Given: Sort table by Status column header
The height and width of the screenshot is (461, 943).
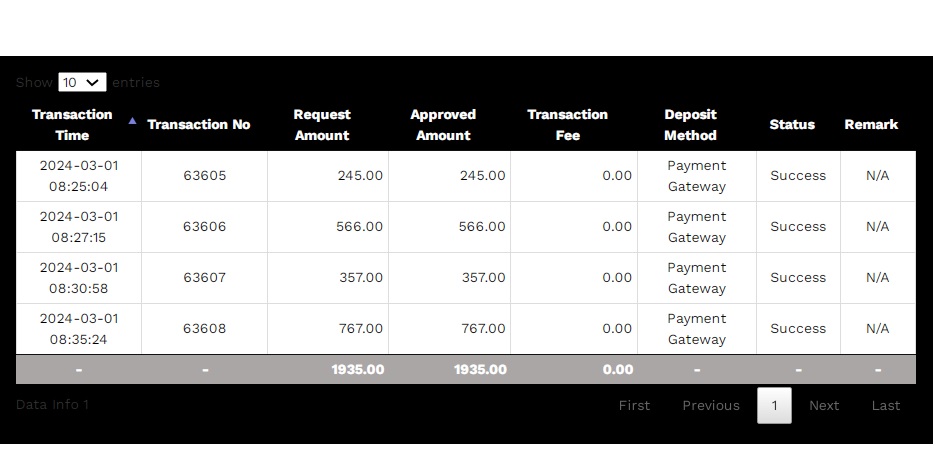Looking at the screenshot, I should 792,125.
